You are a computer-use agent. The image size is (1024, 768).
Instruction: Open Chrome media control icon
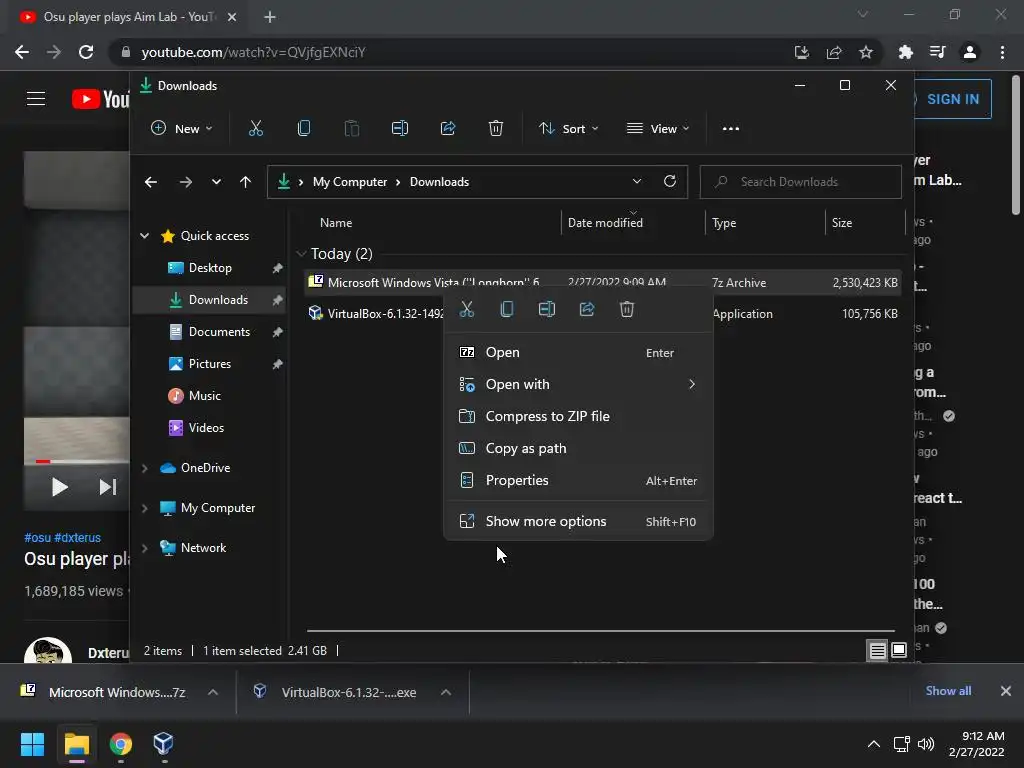pyautogui.click(x=938, y=52)
